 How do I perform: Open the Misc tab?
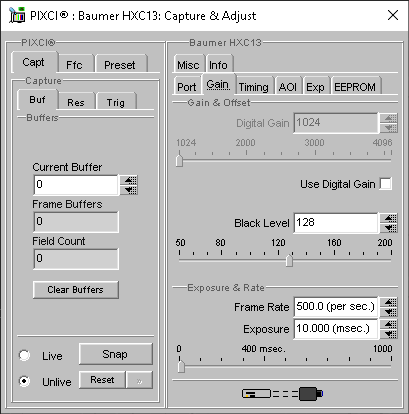click(x=188, y=65)
